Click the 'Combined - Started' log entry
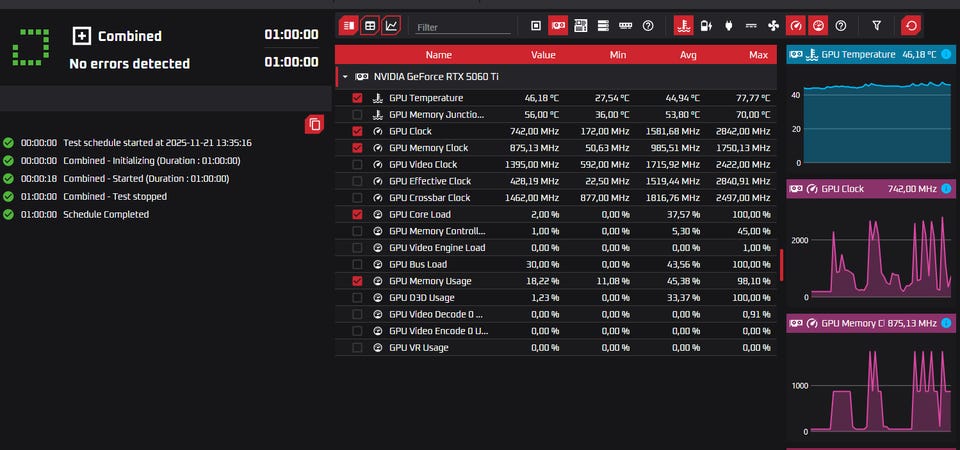The height and width of the screenshot is (450, 960). [146, 179]
